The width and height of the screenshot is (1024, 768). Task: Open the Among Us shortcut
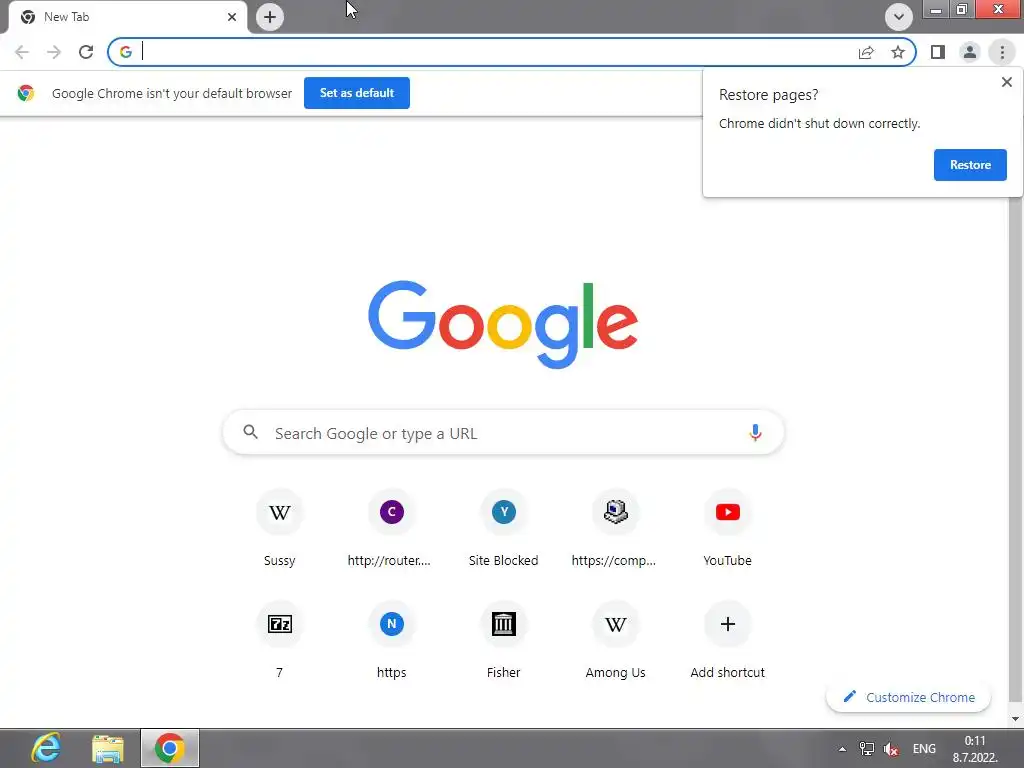click(x=615, y=639)
